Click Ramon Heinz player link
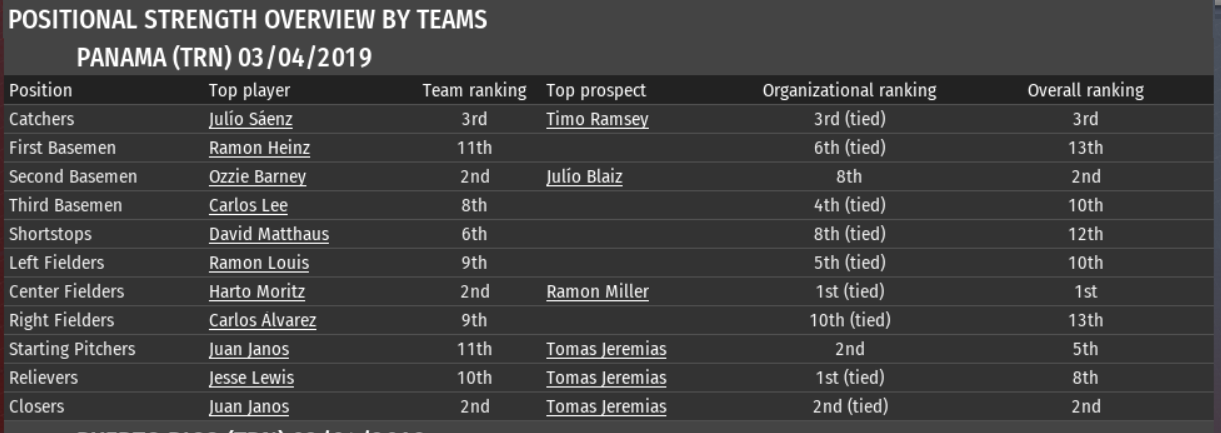This screenshot has height=433, width=1221. pyautogui.click(x=259, y=149)
